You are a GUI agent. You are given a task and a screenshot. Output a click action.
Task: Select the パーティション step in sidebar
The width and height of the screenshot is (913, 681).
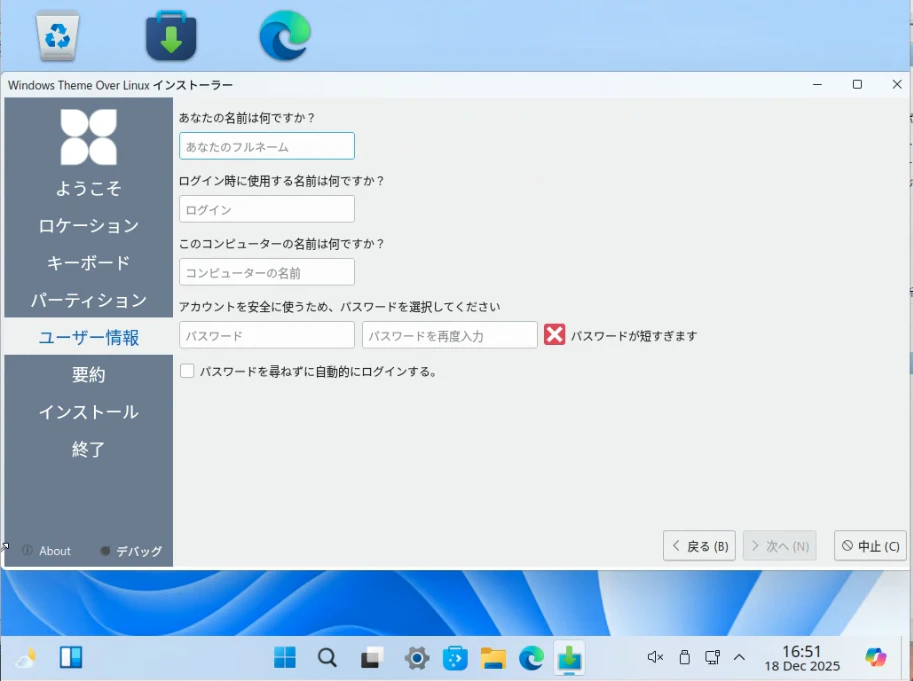(x=89, y=300)
